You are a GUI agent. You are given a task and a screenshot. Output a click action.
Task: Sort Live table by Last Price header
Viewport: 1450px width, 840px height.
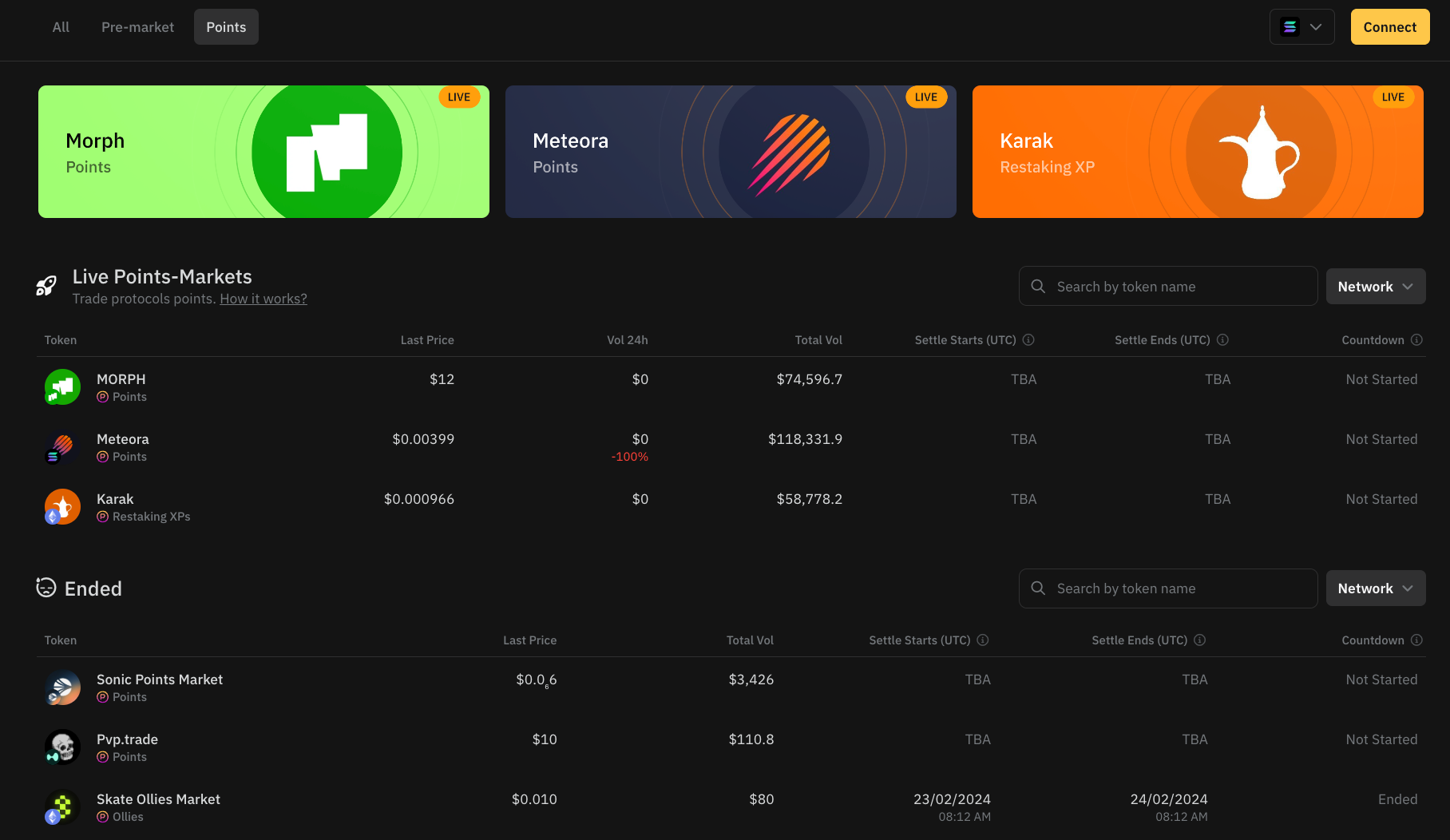[x=427, y=340]
